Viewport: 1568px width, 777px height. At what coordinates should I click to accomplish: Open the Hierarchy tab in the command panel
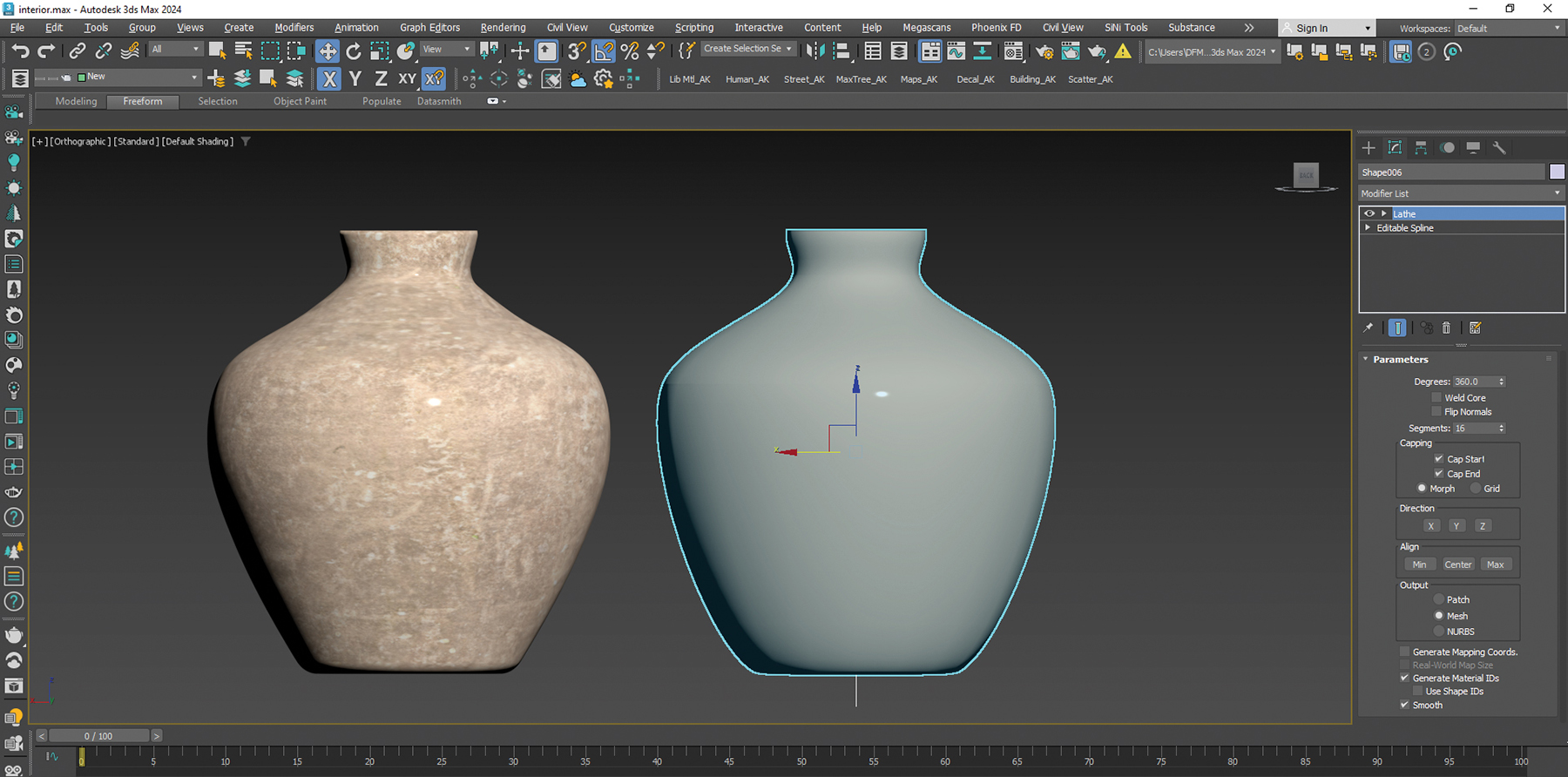1421,148
